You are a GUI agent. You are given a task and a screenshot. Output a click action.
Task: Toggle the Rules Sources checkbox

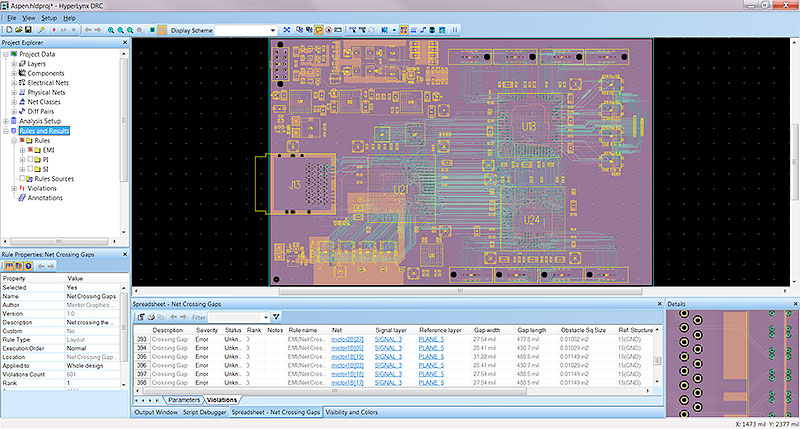click(x=22, y=179)
